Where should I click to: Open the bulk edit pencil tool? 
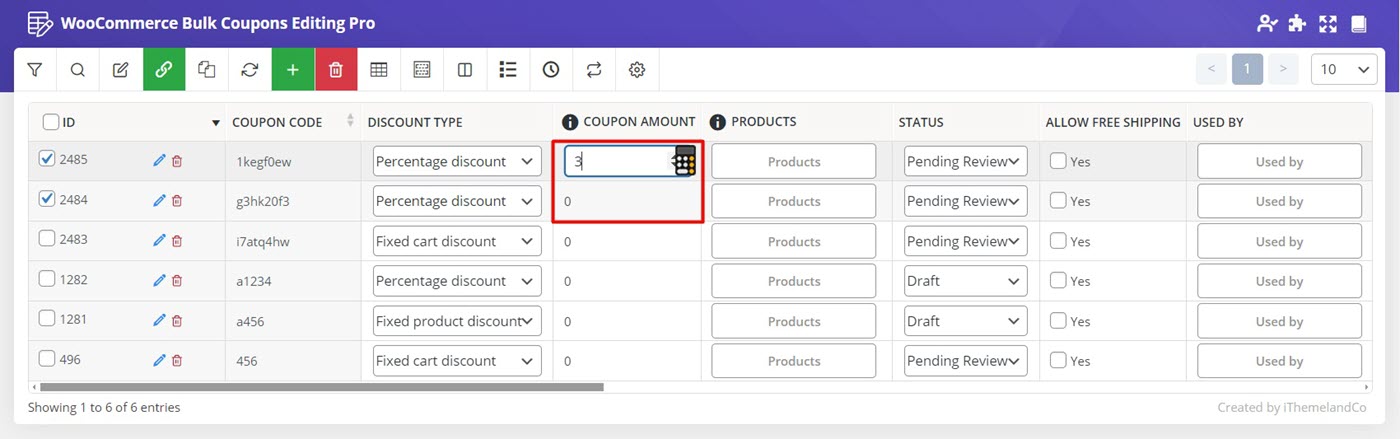click(x=121, y=70)
